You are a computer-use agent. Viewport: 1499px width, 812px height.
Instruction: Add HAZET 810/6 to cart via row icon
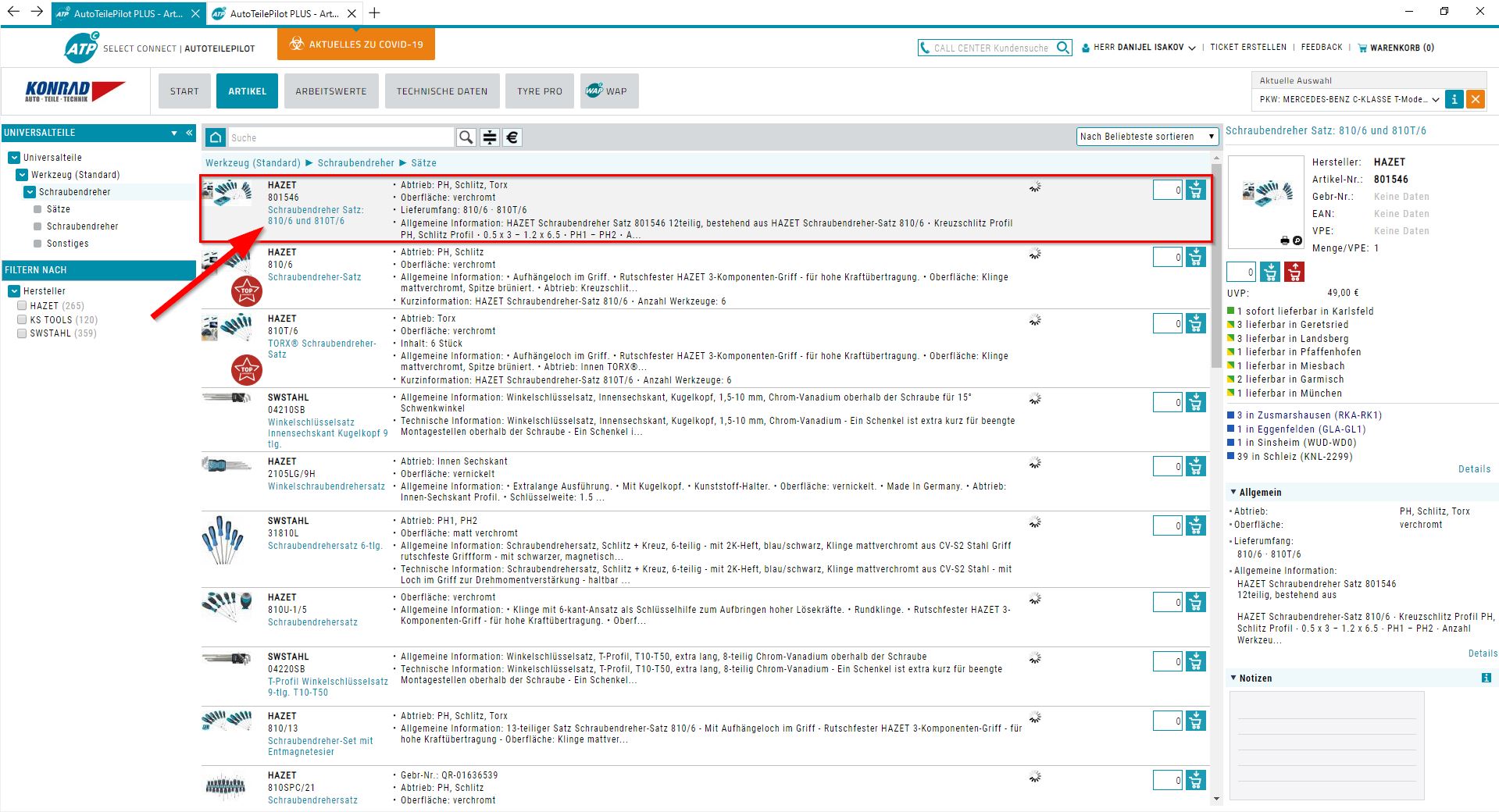point(1195,257)
